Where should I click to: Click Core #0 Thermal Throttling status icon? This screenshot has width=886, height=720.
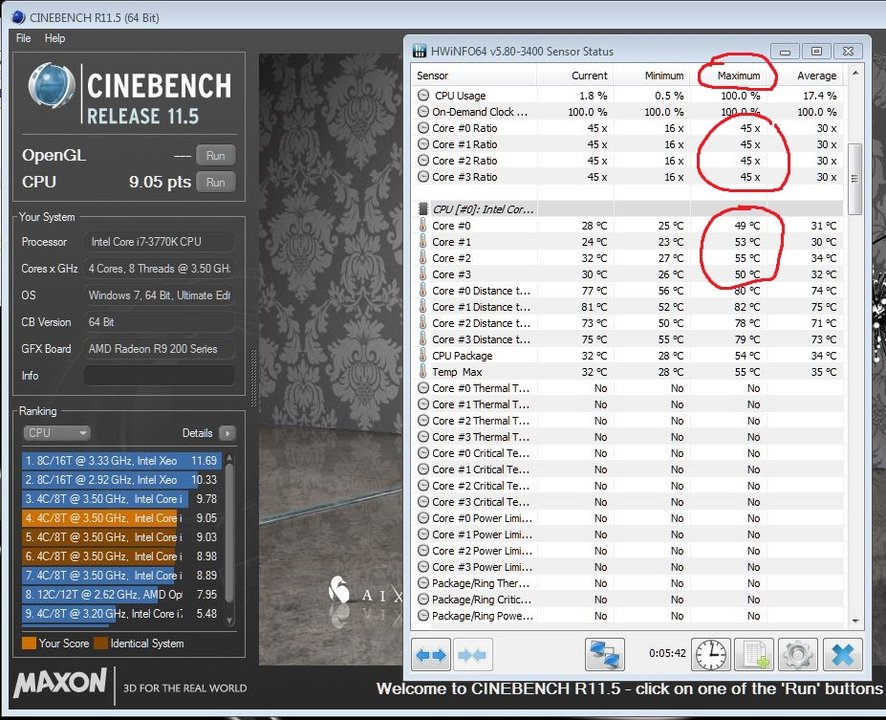[423, 388]
